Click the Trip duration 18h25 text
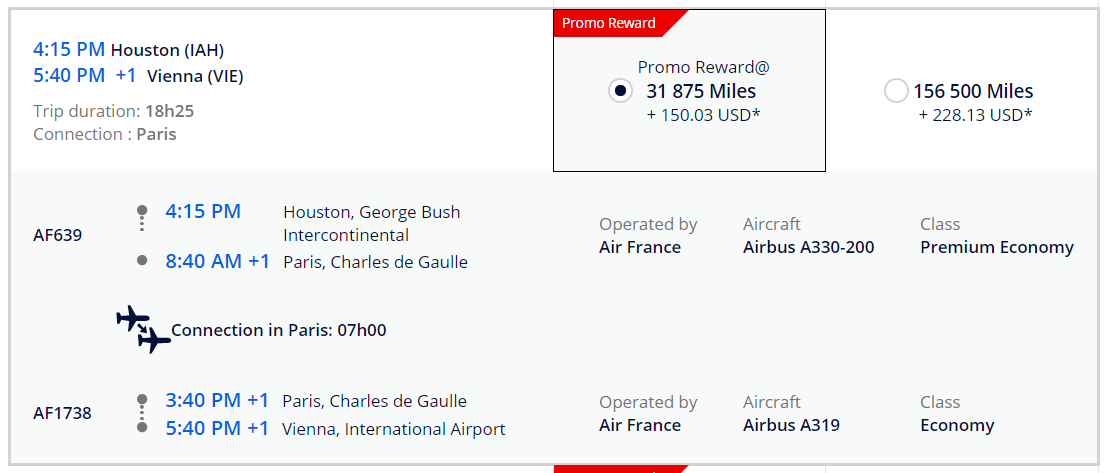The image size is (1106, 473). [x=114, y=111]
